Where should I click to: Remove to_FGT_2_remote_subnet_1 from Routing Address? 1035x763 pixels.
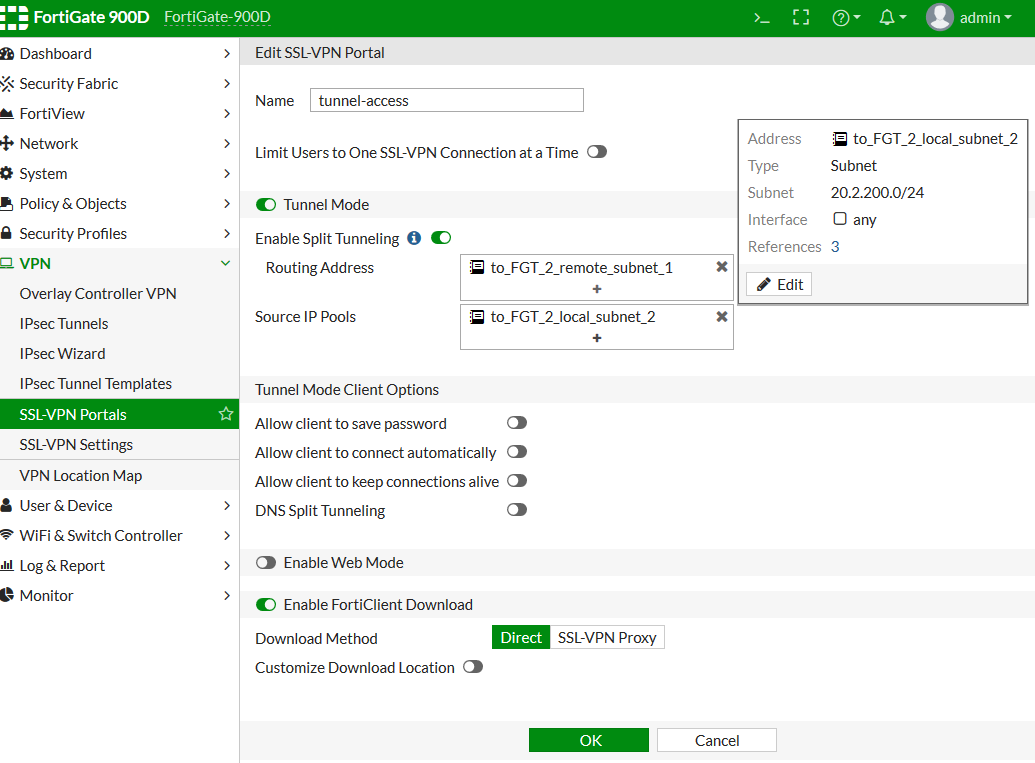click(722, 267)
